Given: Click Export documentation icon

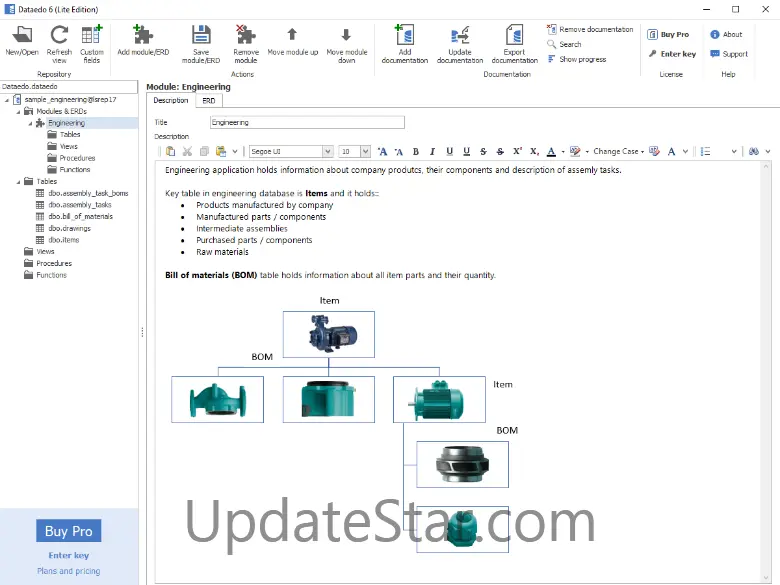Looking at the screenshot, I should point(514,35).
